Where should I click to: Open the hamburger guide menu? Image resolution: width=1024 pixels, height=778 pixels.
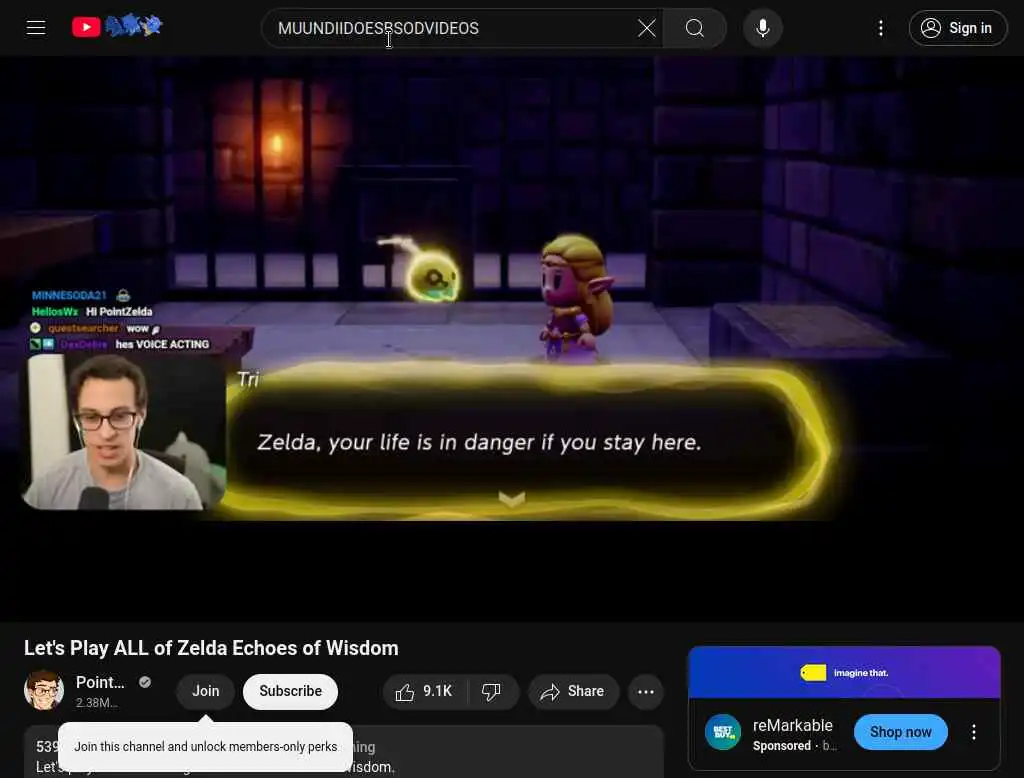click(x=36, y=27)
